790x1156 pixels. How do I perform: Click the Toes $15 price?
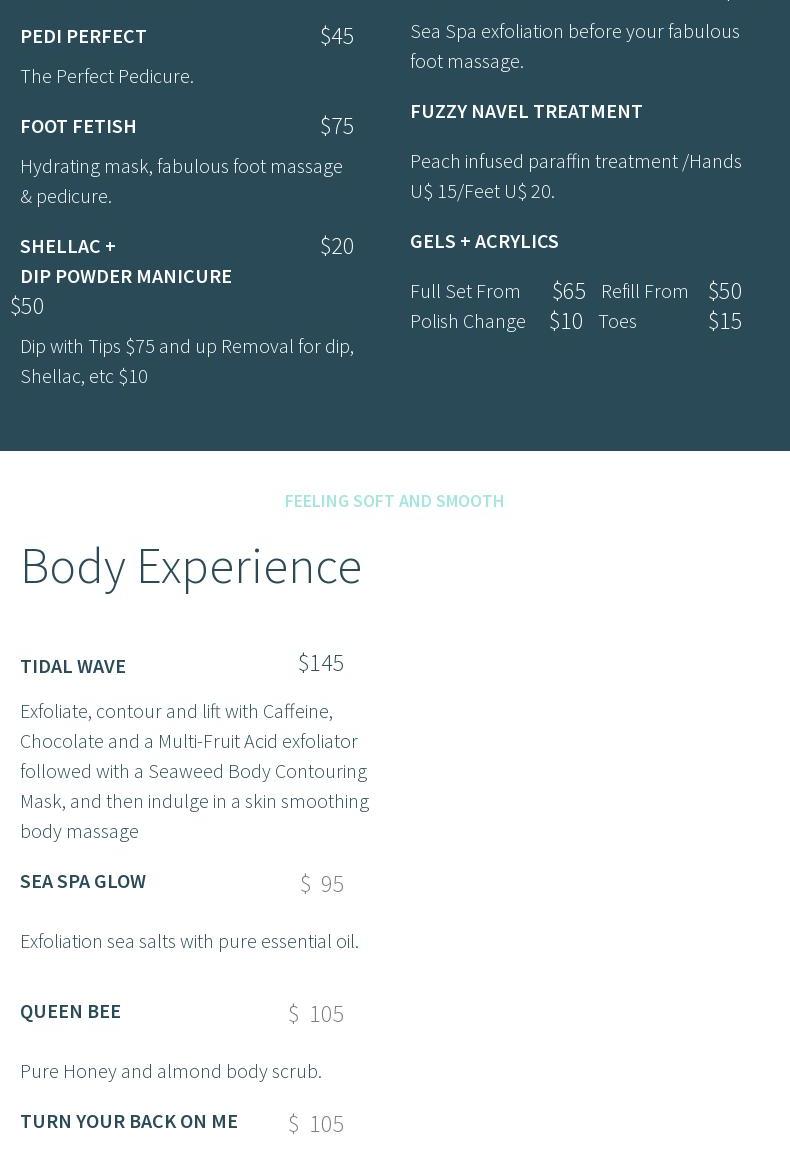click(725, 321)
